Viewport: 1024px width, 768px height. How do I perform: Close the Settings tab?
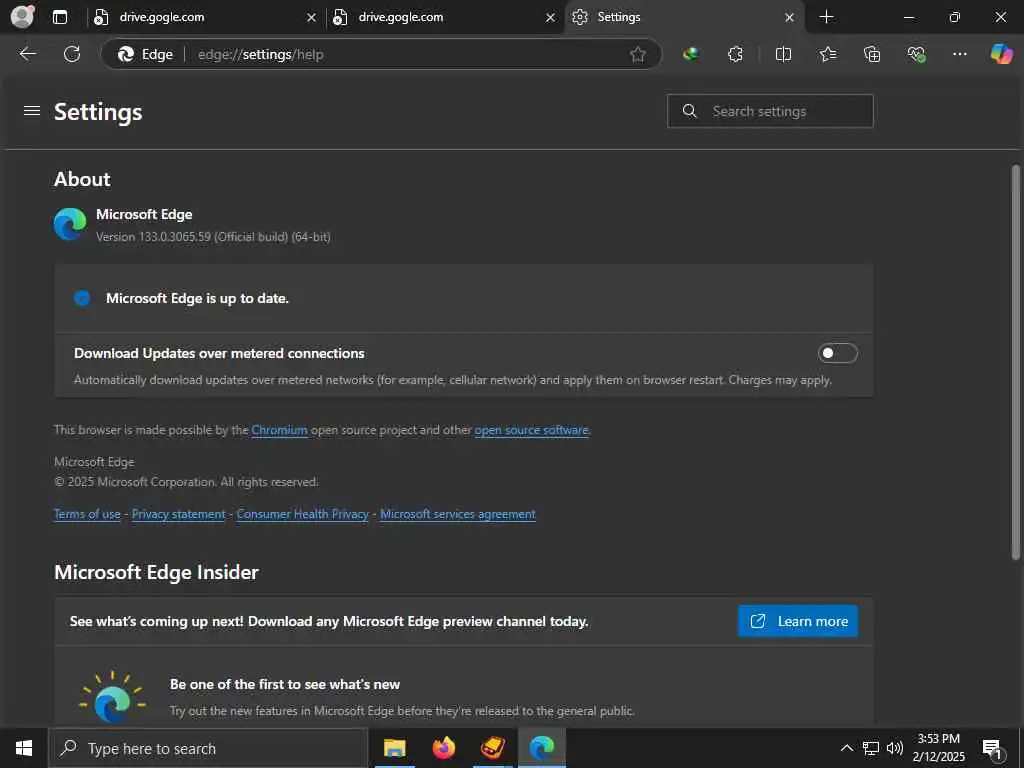pos(790,18)
